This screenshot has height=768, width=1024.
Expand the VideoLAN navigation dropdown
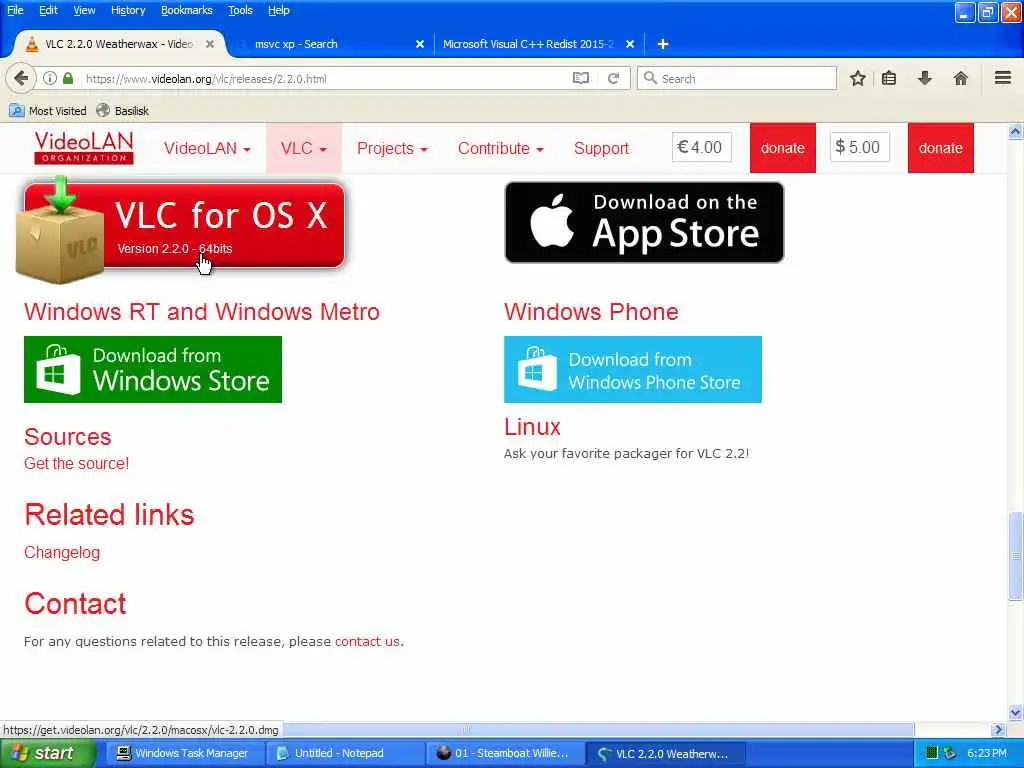tap(207, 148)
